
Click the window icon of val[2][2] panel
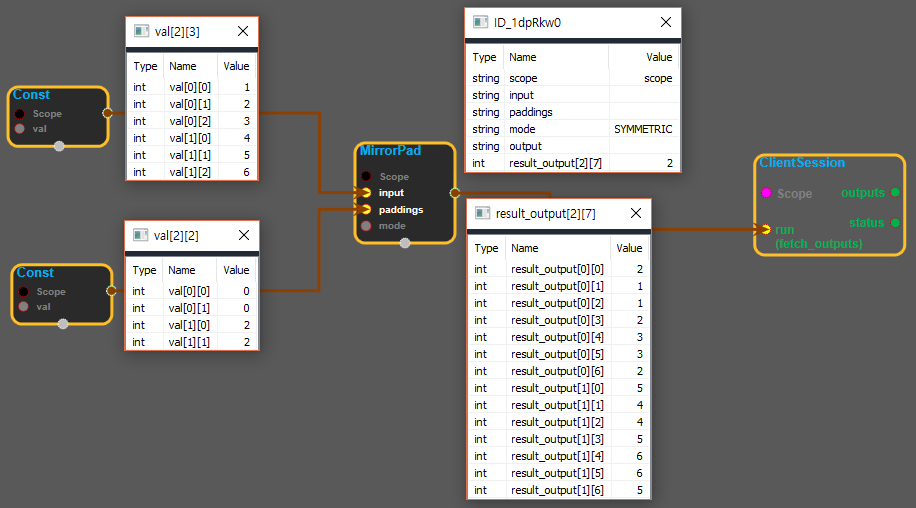141,235
